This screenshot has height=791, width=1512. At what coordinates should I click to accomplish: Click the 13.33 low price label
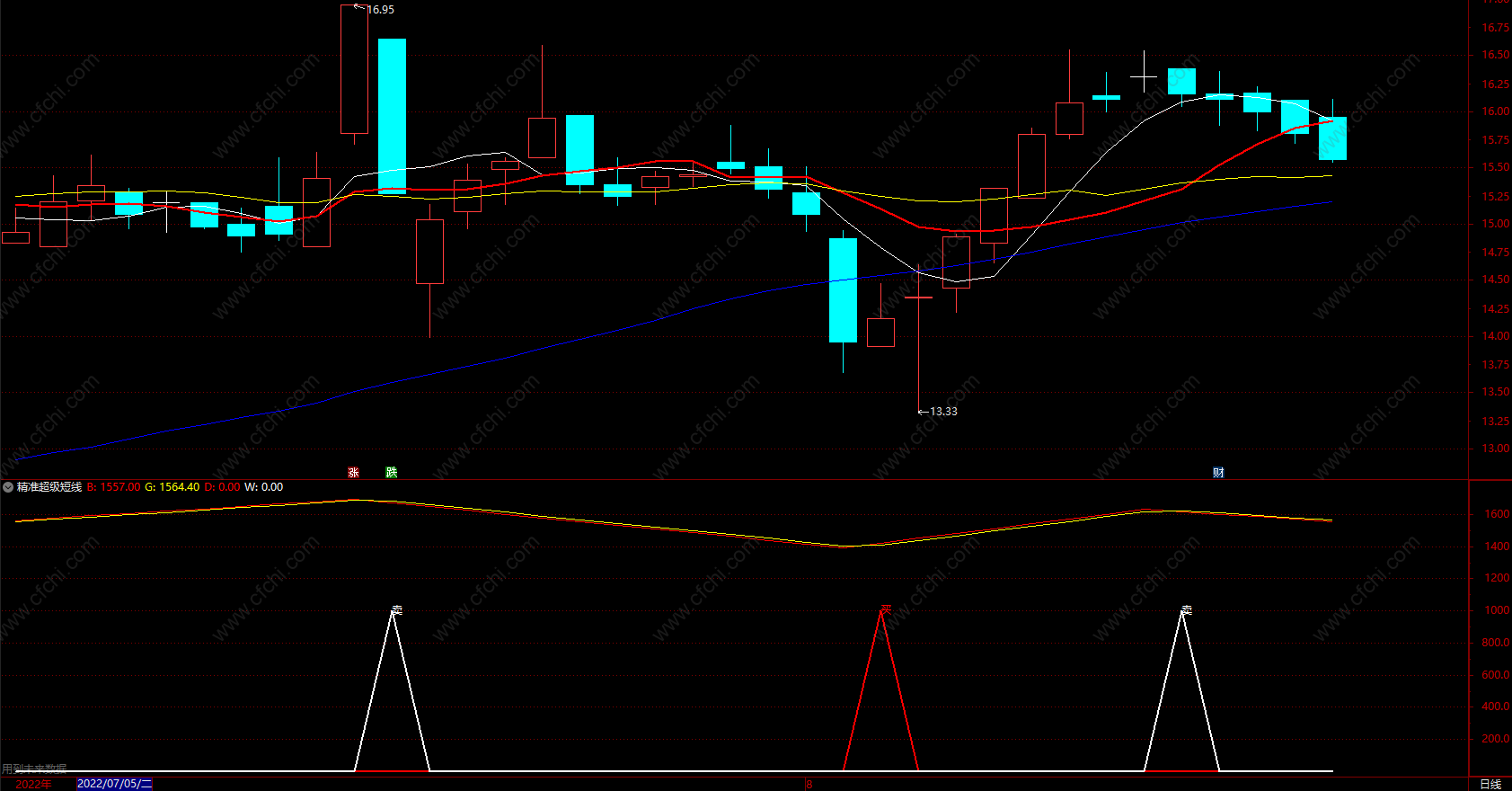pos(943,412)
